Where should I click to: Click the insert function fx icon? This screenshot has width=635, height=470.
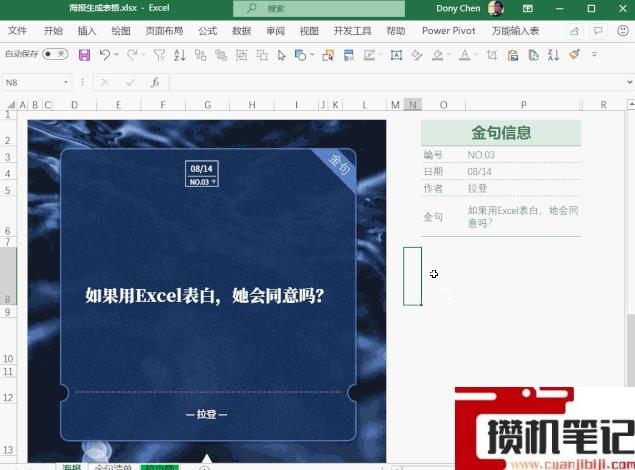click(x=154, y=83)
